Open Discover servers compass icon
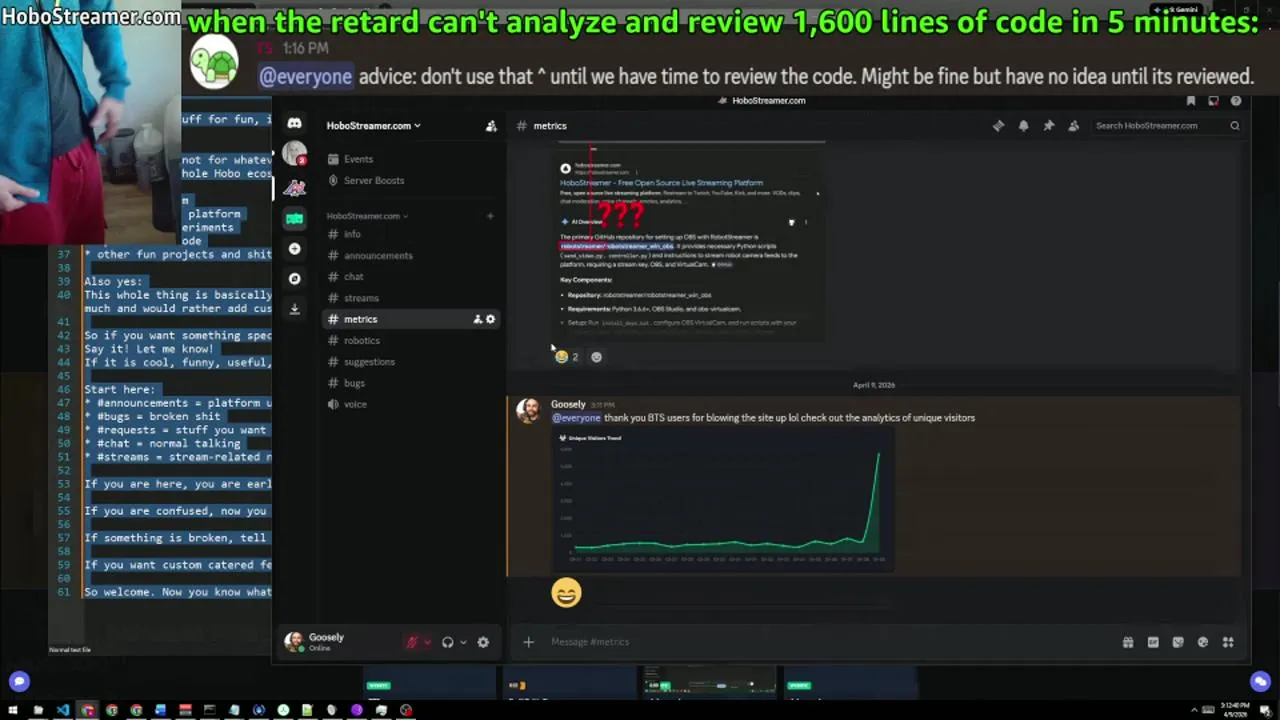This screenshot has height=720, width=1280. [x=294, y=279]
